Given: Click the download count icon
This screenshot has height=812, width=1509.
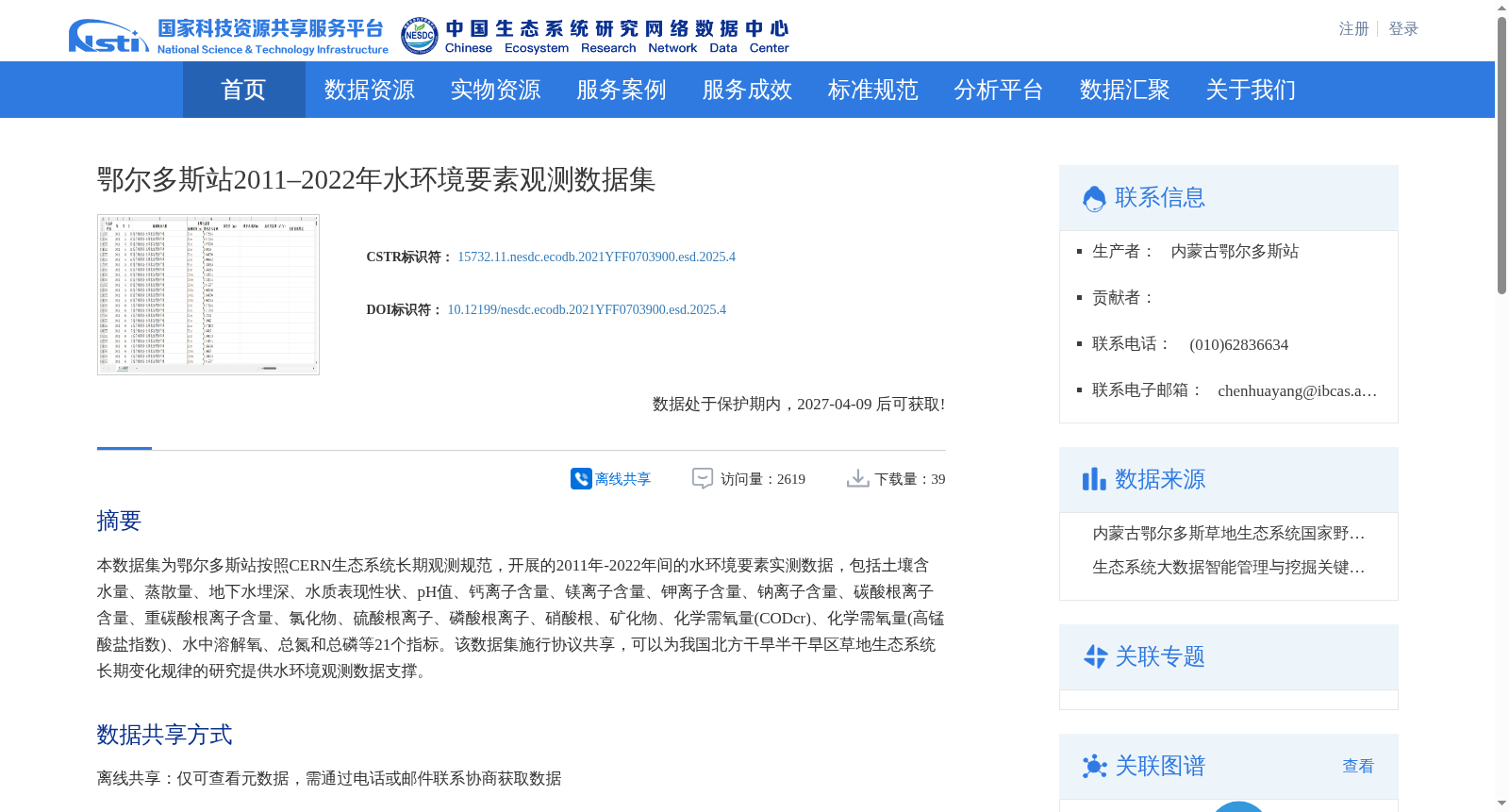Looking at the screenshot, I should tap(857, 479).
